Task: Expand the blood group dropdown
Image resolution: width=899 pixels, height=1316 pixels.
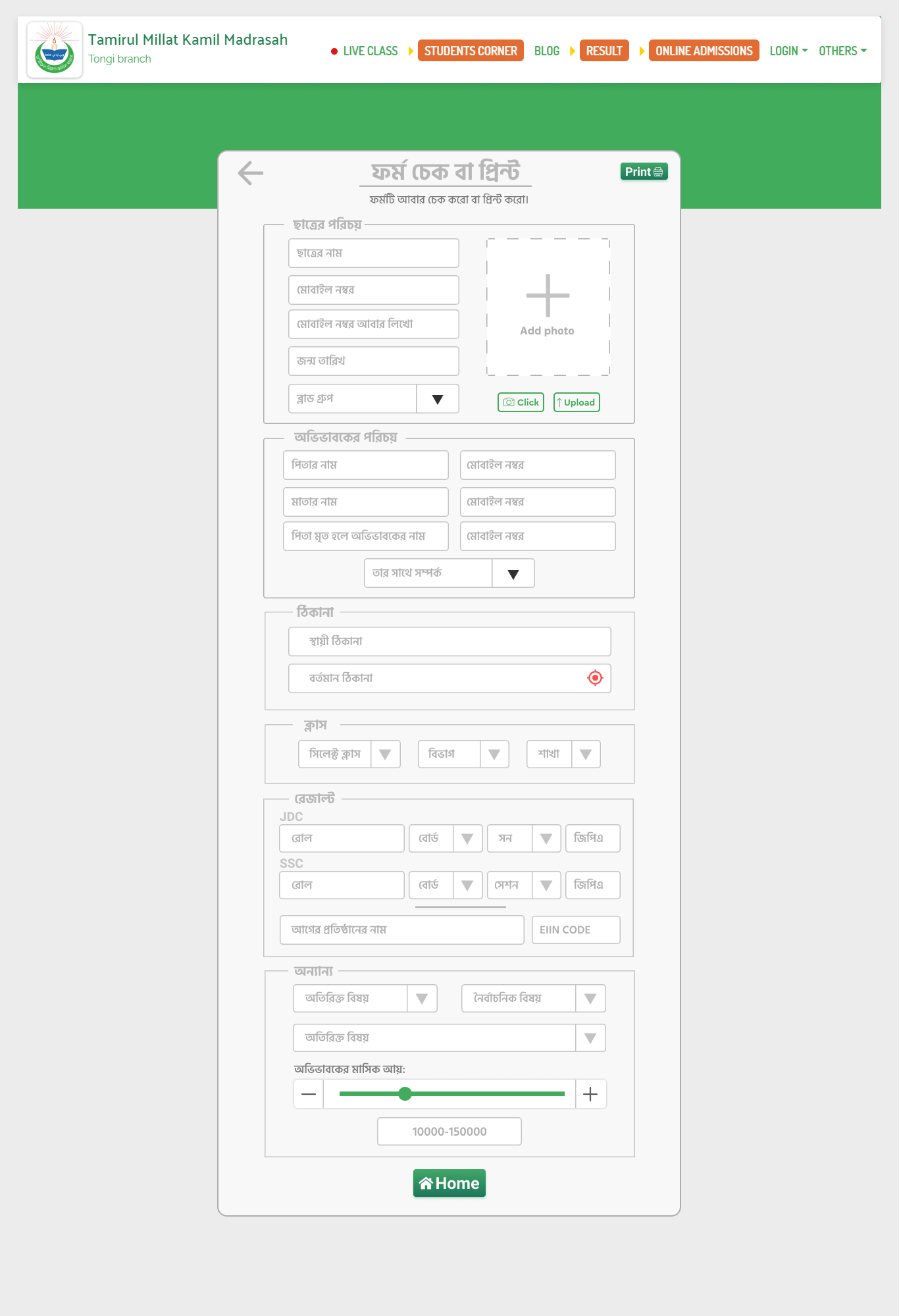Action: 437,399
